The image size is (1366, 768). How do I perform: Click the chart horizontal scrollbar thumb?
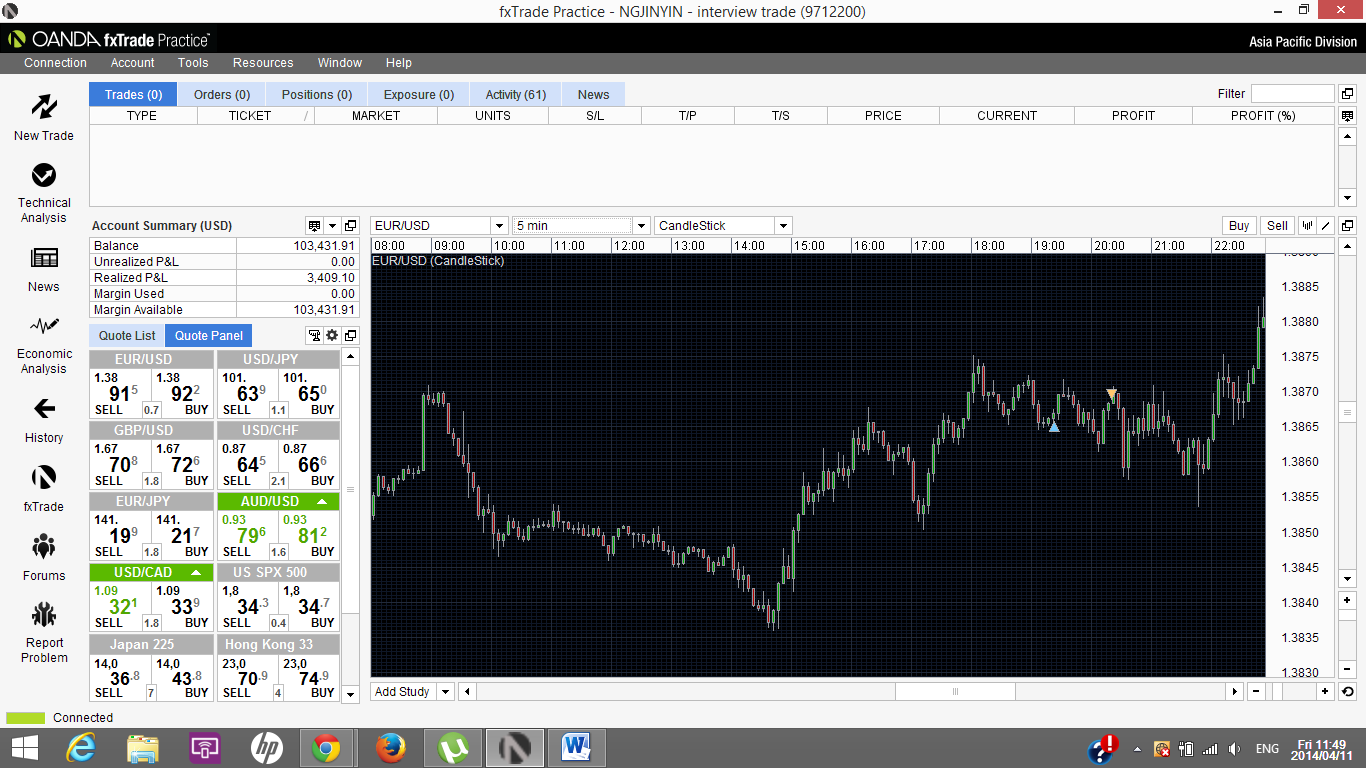[955, 692]
